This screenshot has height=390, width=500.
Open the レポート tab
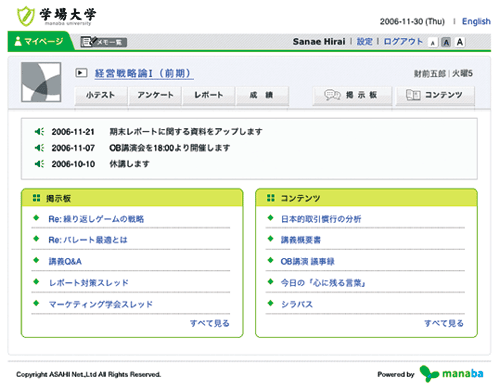click(x=209, y=95)
